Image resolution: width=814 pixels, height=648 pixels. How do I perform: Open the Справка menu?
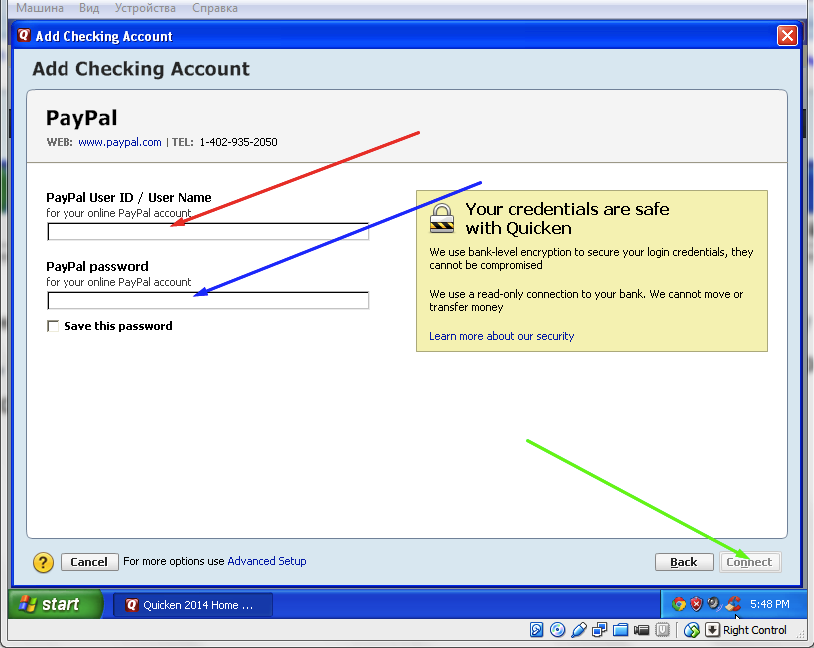(215, 8)
